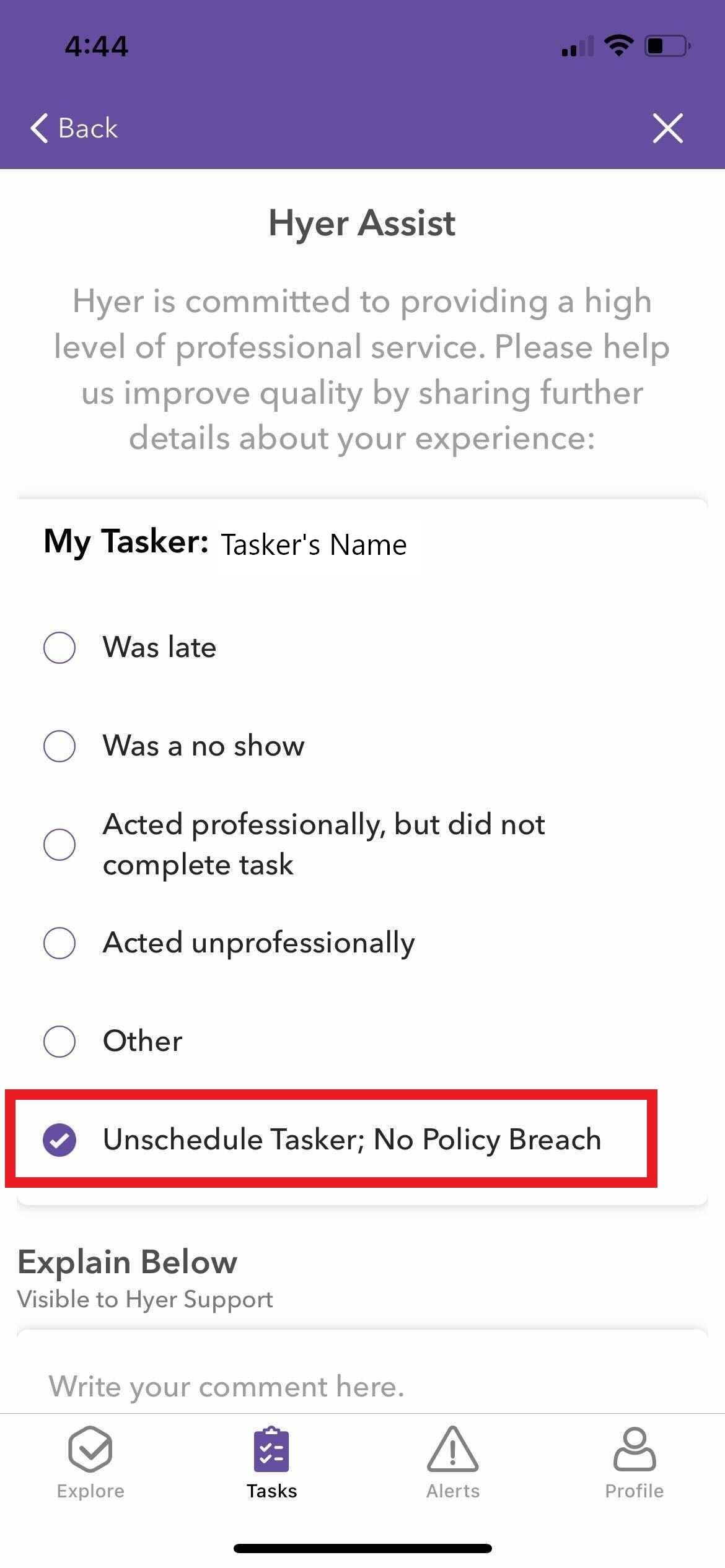Viewport: 725px width, 1568px height.
Task: Close Hyer Assist with the X icon
Action: pyautogui.click(x=667, y=129)
